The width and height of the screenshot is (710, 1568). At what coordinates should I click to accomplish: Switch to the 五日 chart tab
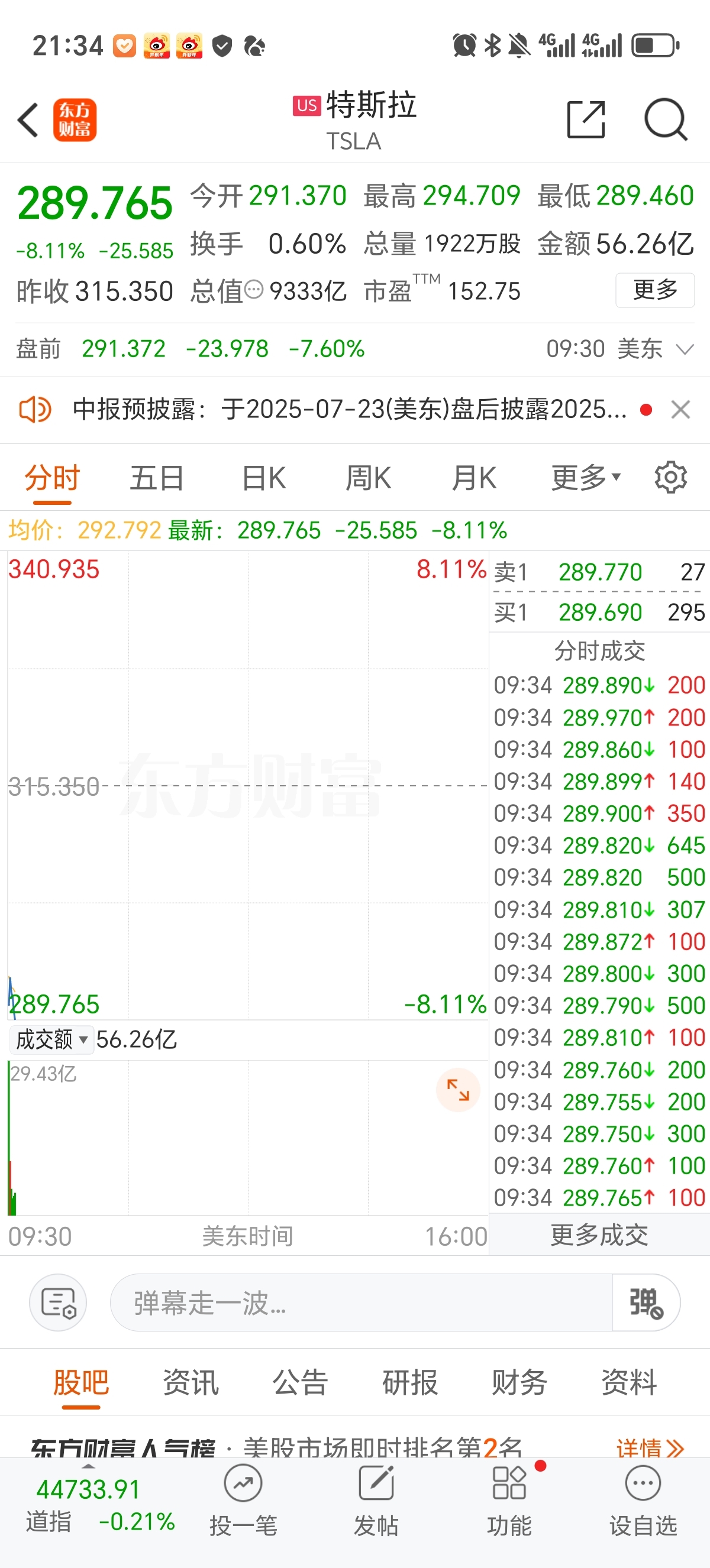click(157, 478)
